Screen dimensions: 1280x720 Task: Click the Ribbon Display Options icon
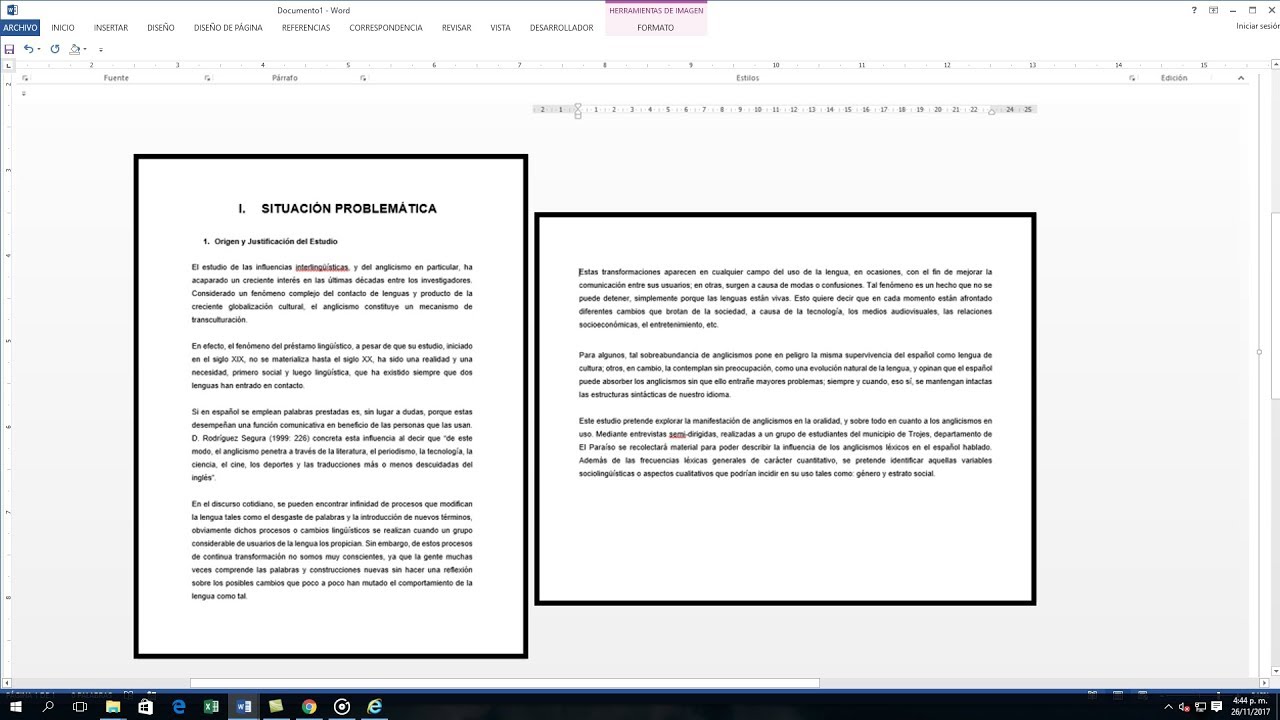click(x=1213, y=10)
